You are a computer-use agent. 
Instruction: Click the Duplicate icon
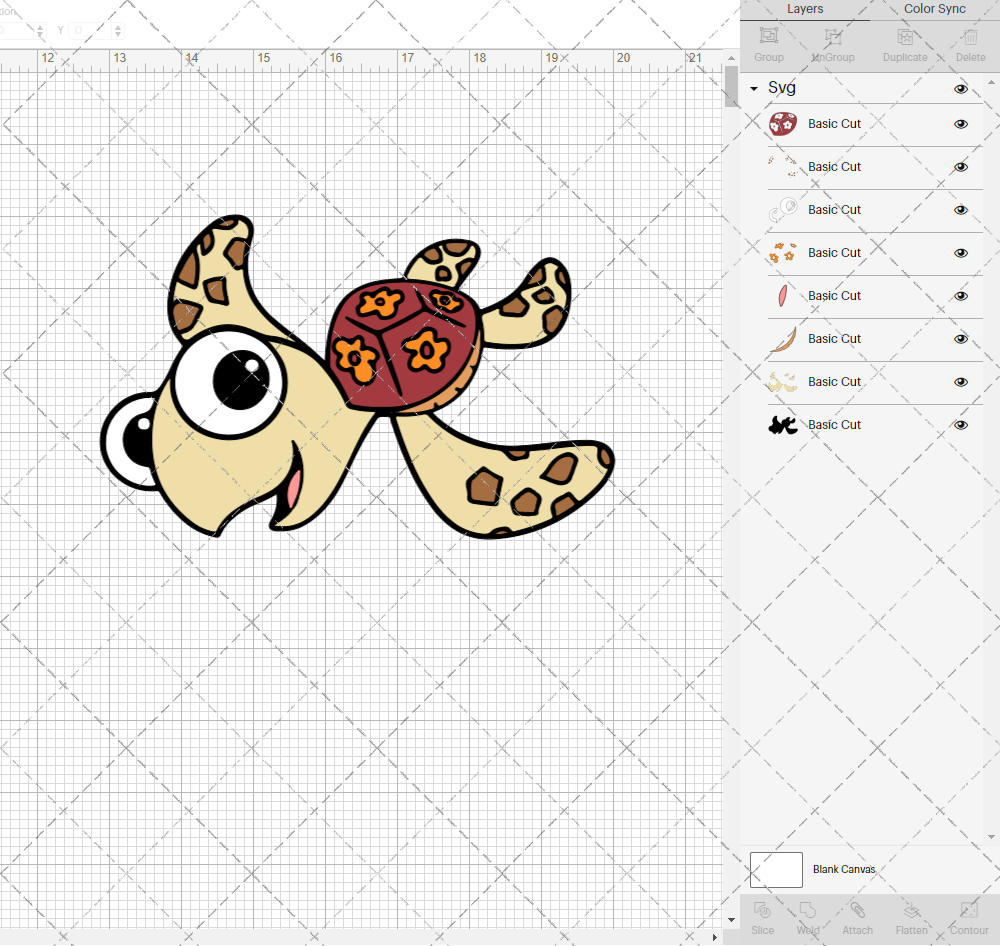tap(904, 36)
